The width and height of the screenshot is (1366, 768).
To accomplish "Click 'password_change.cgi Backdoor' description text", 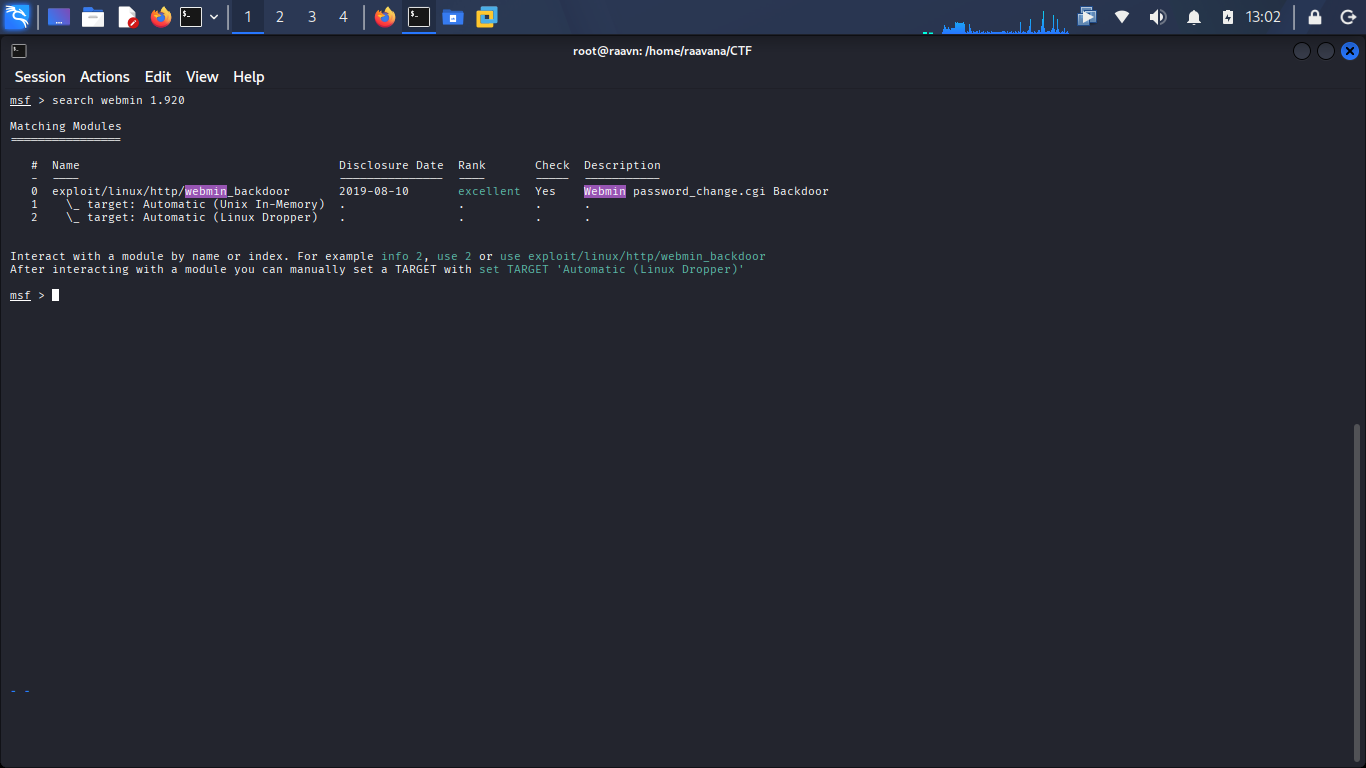I will click(x=731, y=191).
